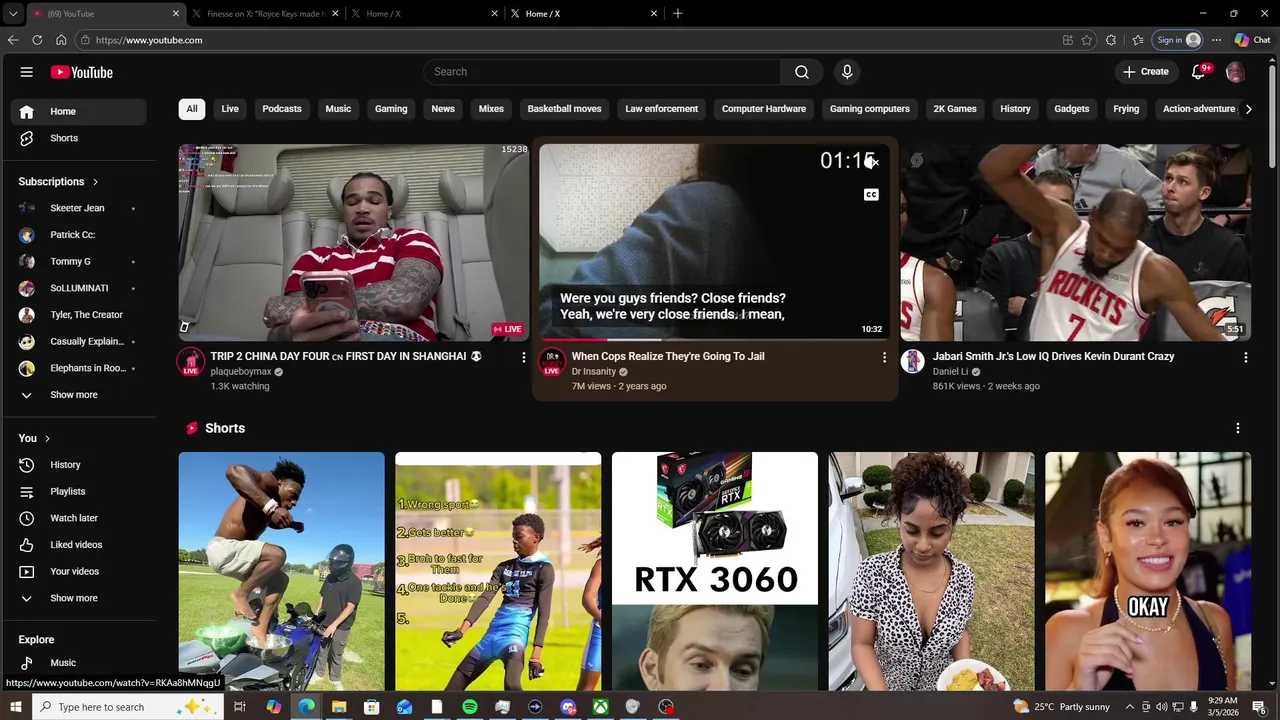Image resolution: width=1280 pixels, height=720 pixels.
Task: Show hidden system tray icons
Action: coord(1130,707)
